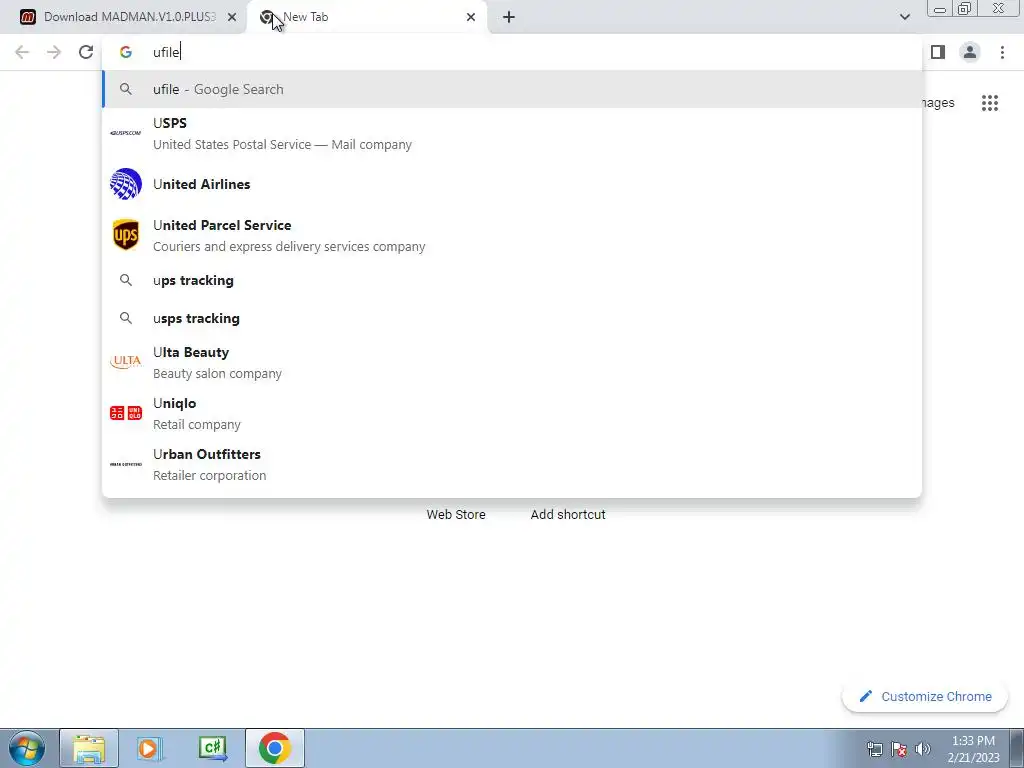This screenshot has height=768, width=1024.
Task: Click the taskbar clock showing 1:33 PM
Action: 973,749
